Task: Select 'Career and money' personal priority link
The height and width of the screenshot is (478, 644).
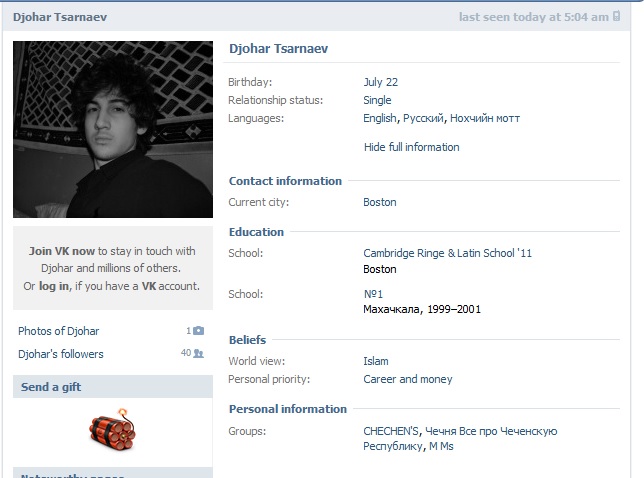Action: [x=407, y=379]
